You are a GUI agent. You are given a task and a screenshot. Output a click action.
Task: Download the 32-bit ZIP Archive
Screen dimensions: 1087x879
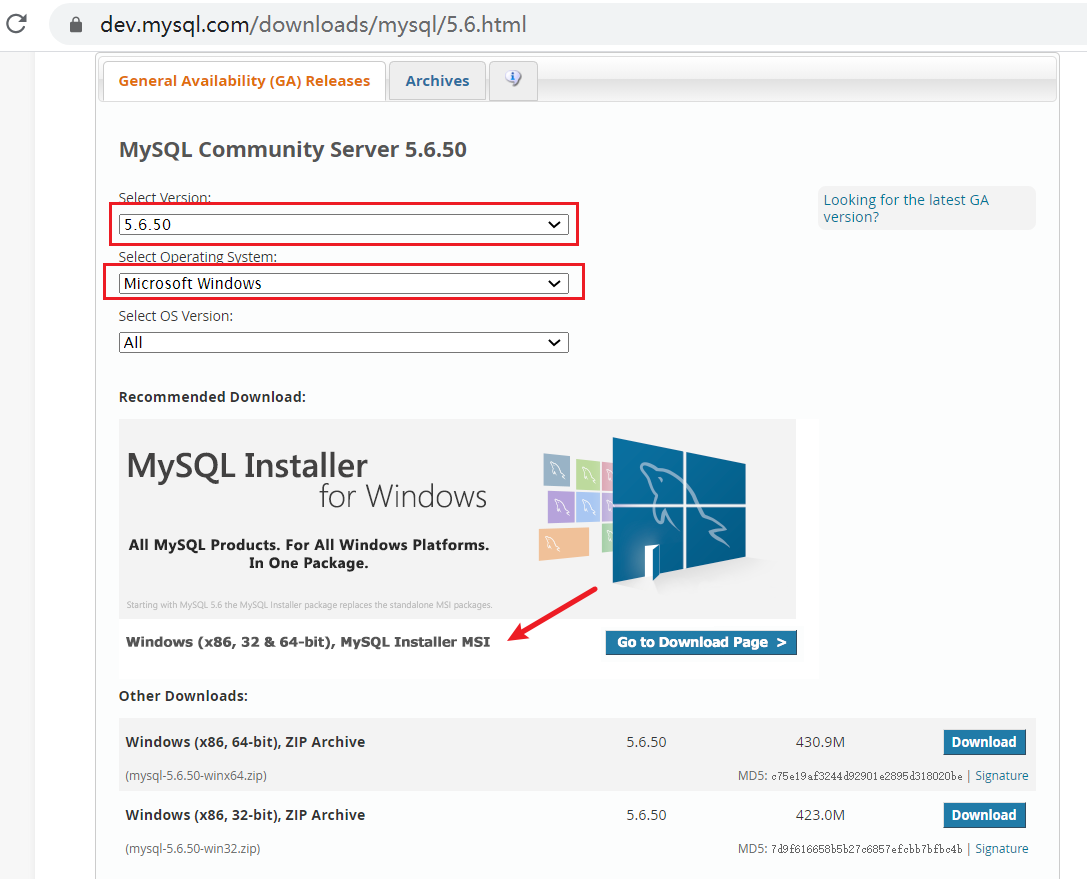pyautogui.click(x=984, y=815)
